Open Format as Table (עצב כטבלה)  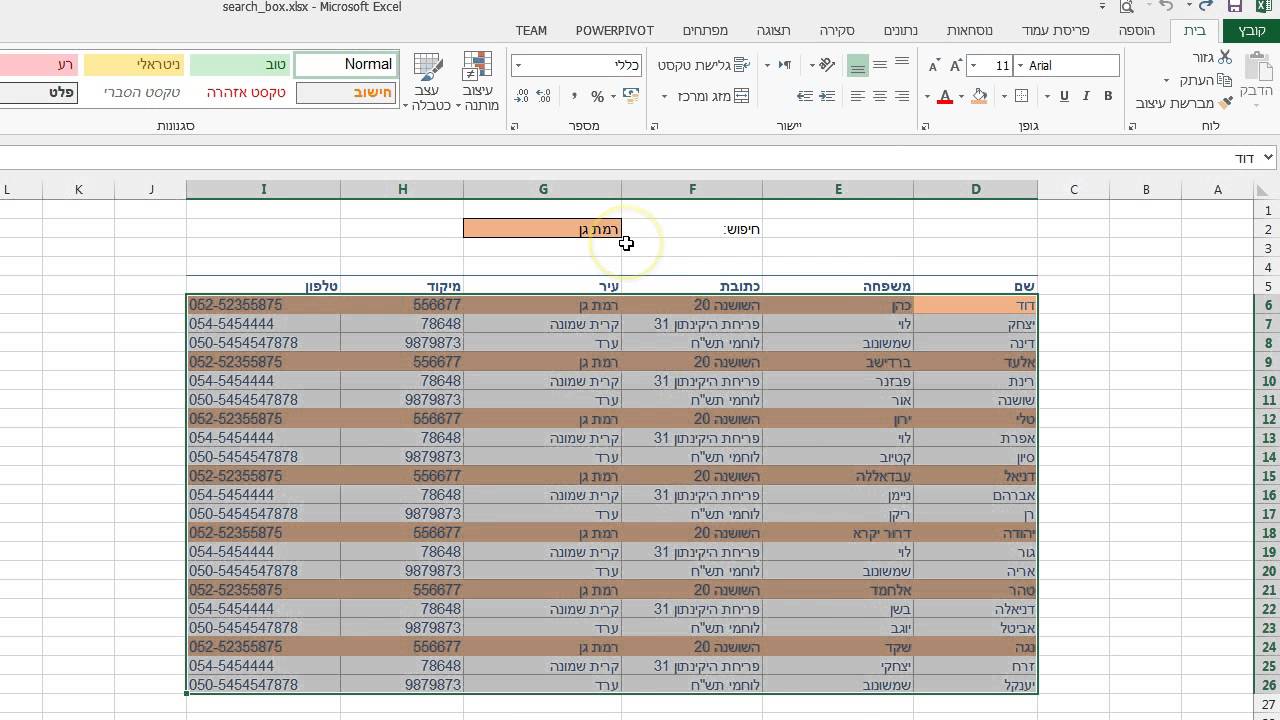[428, 80]
